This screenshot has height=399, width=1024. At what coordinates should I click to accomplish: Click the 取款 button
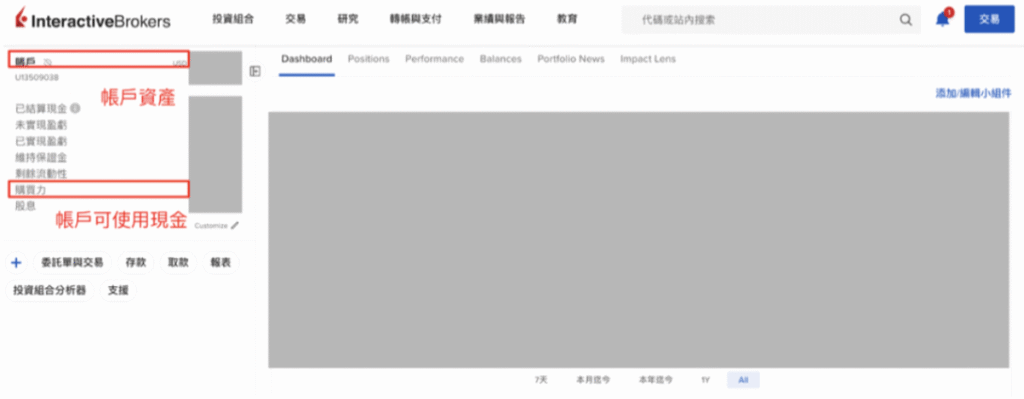(178, 263)
